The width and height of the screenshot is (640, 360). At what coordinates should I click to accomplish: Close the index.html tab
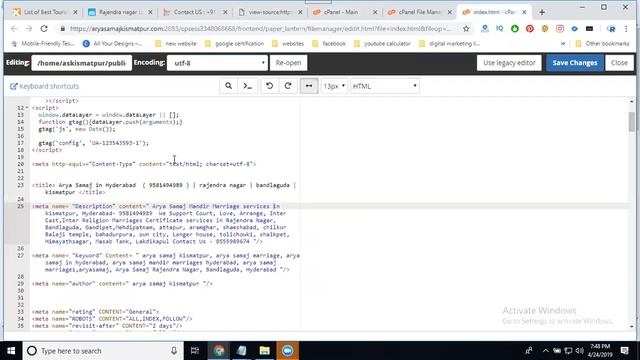click(524, 12)
